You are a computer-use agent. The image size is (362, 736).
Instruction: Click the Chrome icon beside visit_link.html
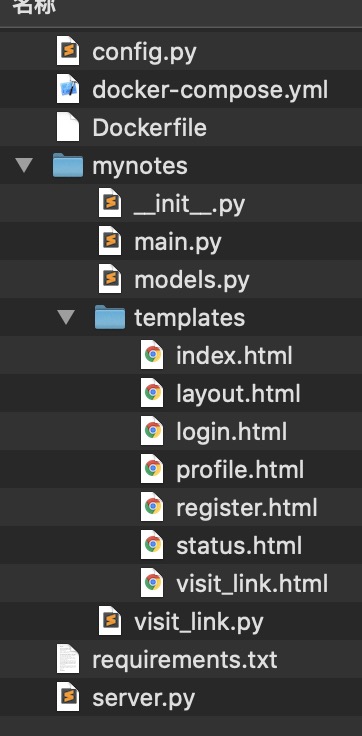[152, 583]
